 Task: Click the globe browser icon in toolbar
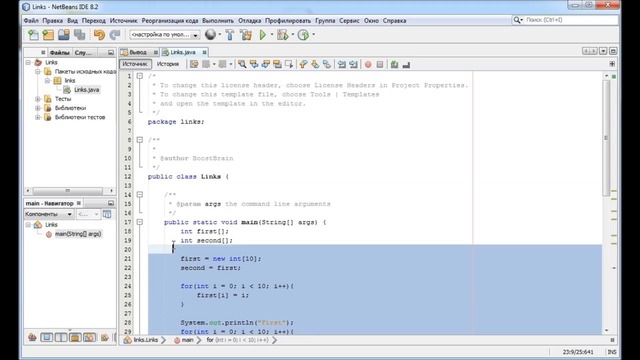(210, 35)
